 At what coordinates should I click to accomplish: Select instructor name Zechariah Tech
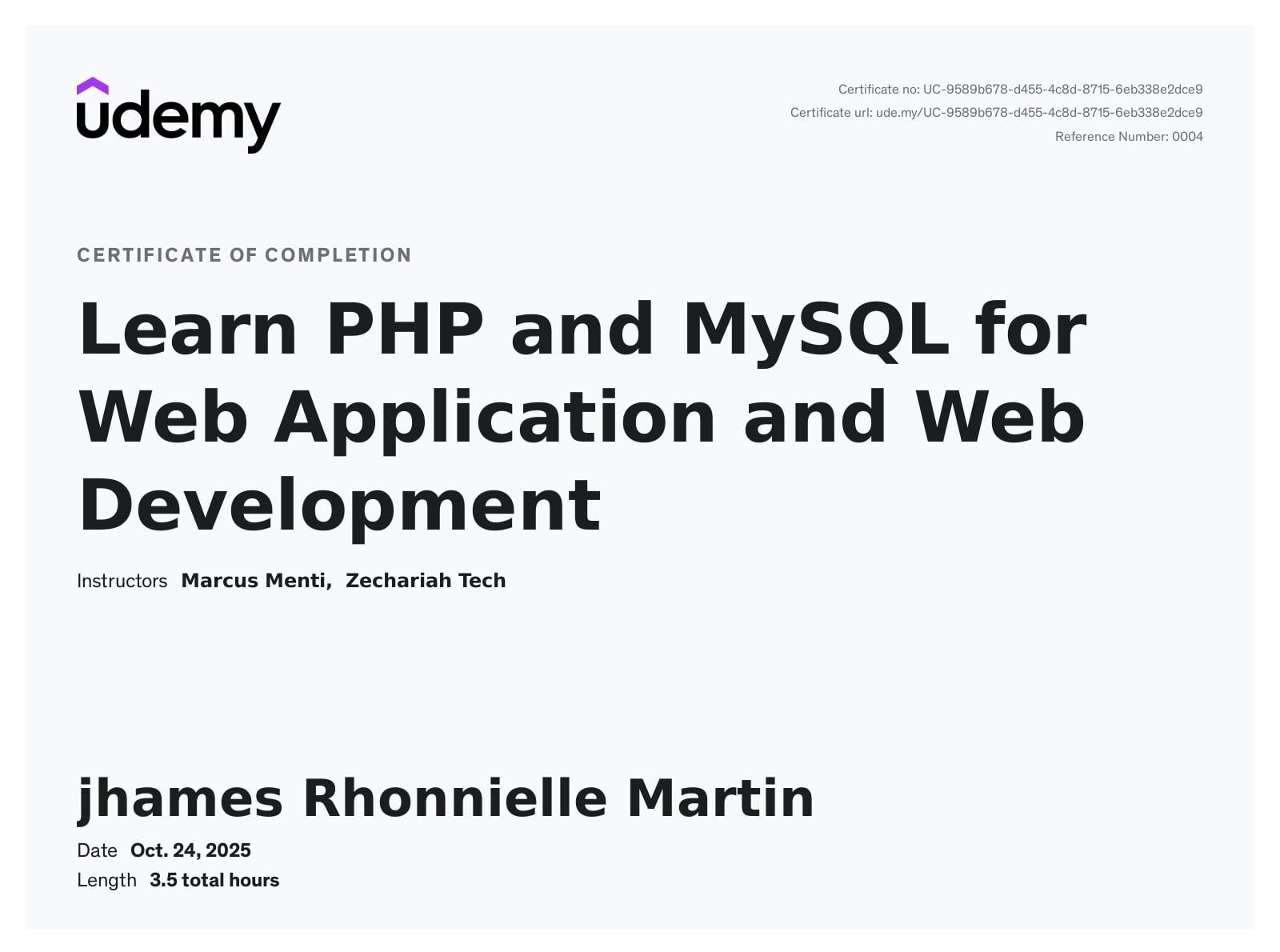point(426,581)
